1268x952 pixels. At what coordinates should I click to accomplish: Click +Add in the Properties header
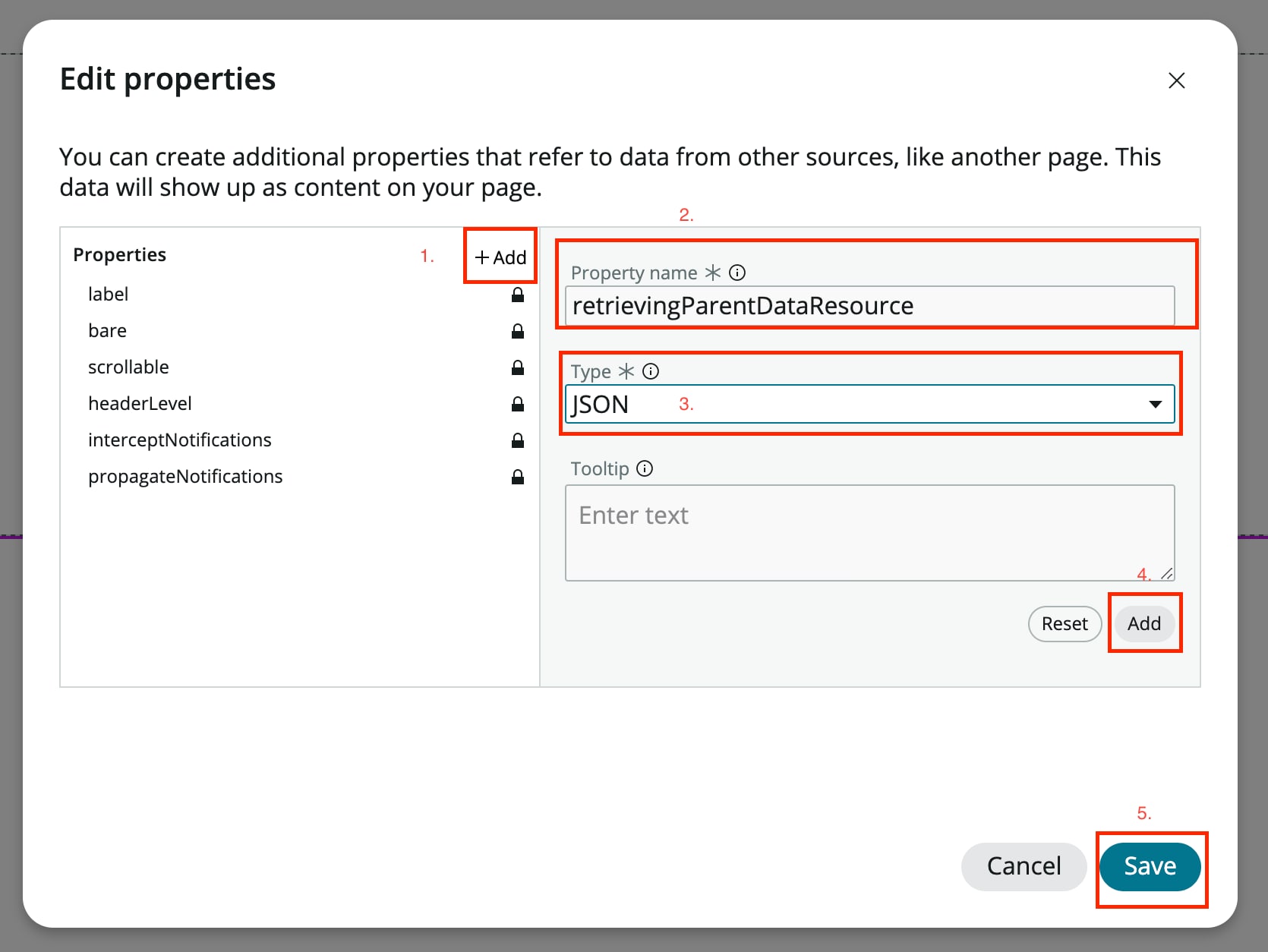pyautogui.click(x=500, y=257)
